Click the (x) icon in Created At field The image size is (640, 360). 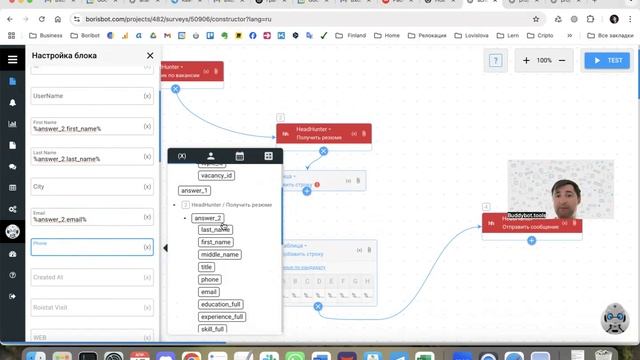(x=147, y=277)
